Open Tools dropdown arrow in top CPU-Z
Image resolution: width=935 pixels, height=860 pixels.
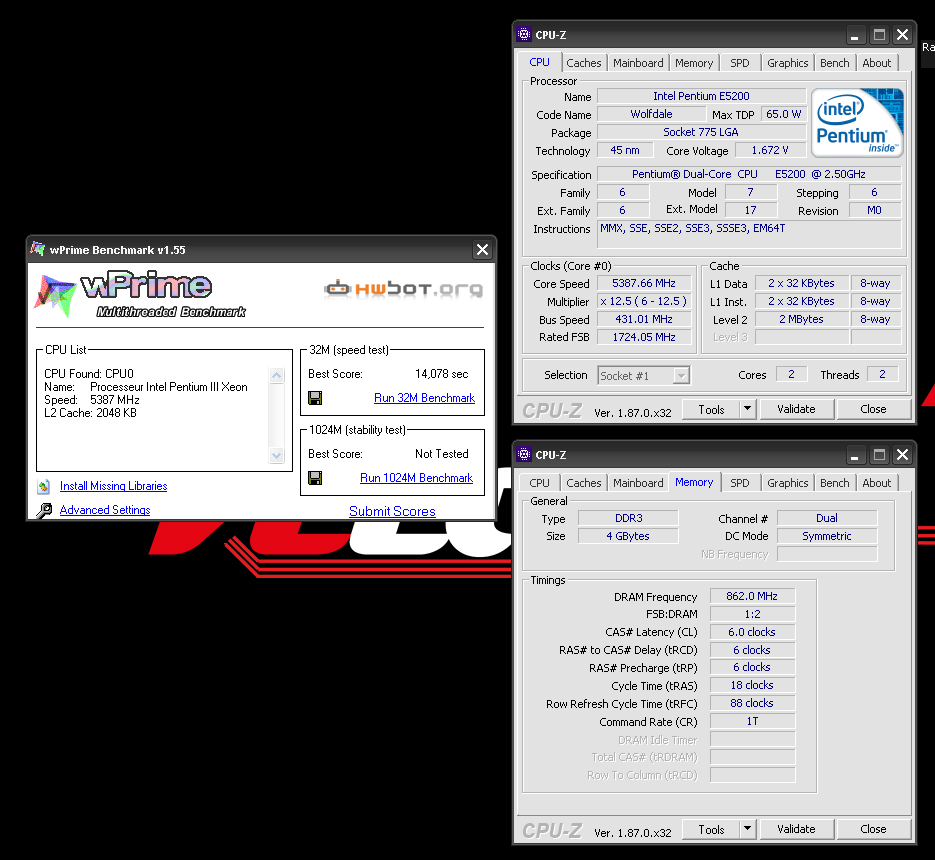pos(748,409)
